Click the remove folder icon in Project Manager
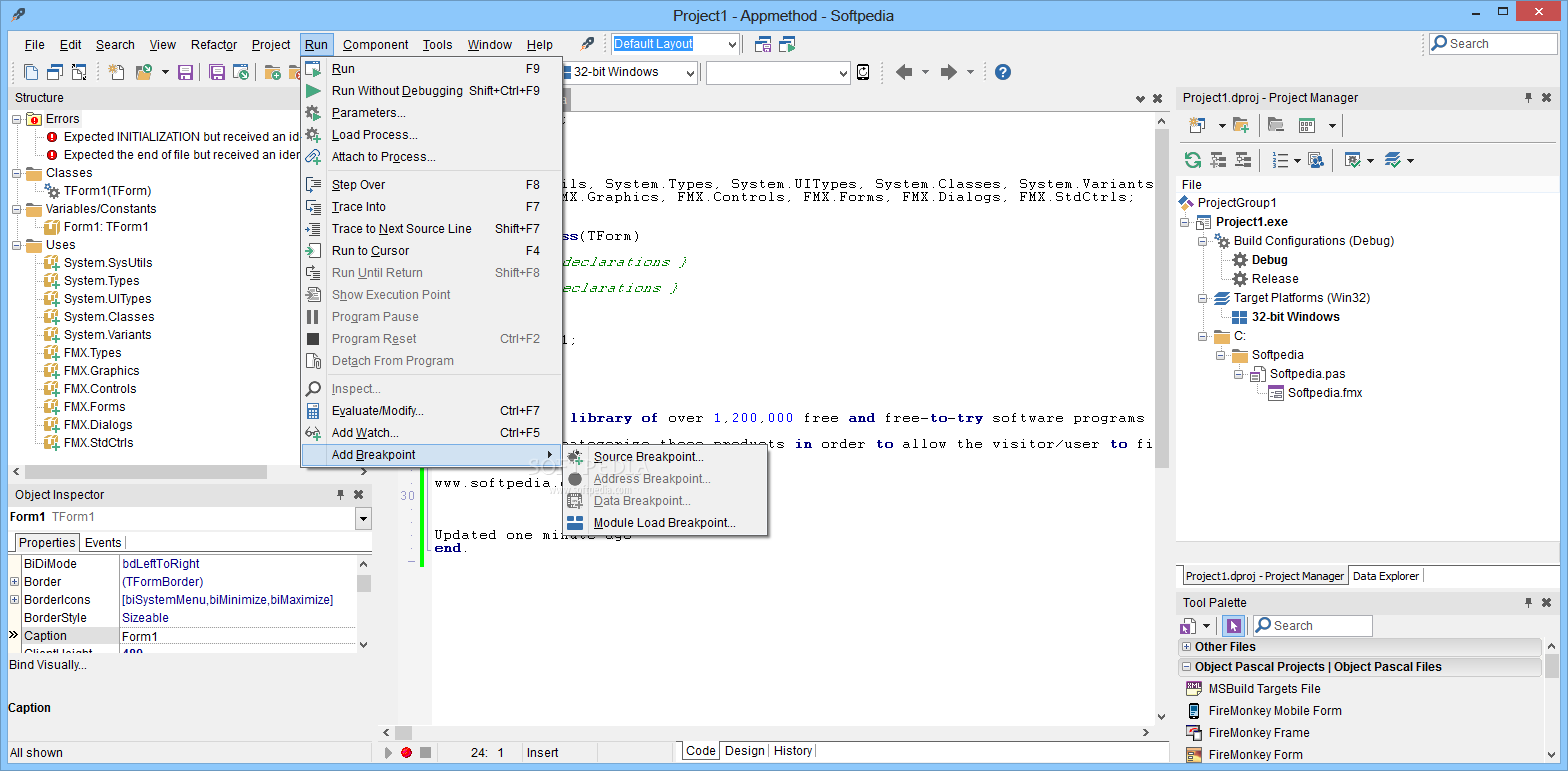Image resolution: width=1568 pixels, height=771 pixels. click(x=1275, y=125)
